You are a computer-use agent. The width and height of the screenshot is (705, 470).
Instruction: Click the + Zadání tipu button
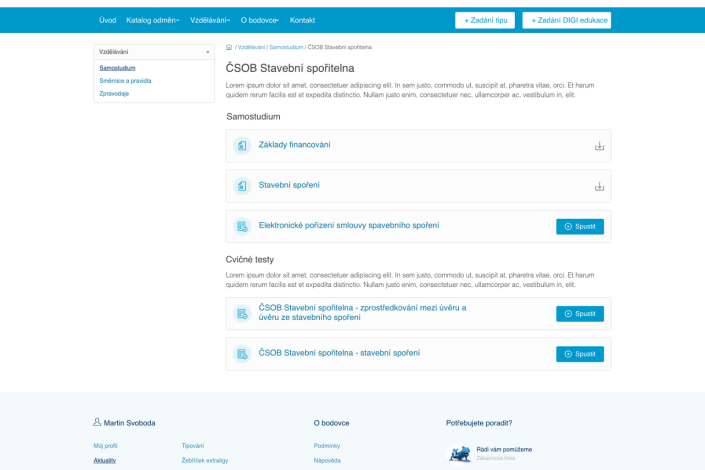pyautogui.click(x=485, y=20)
